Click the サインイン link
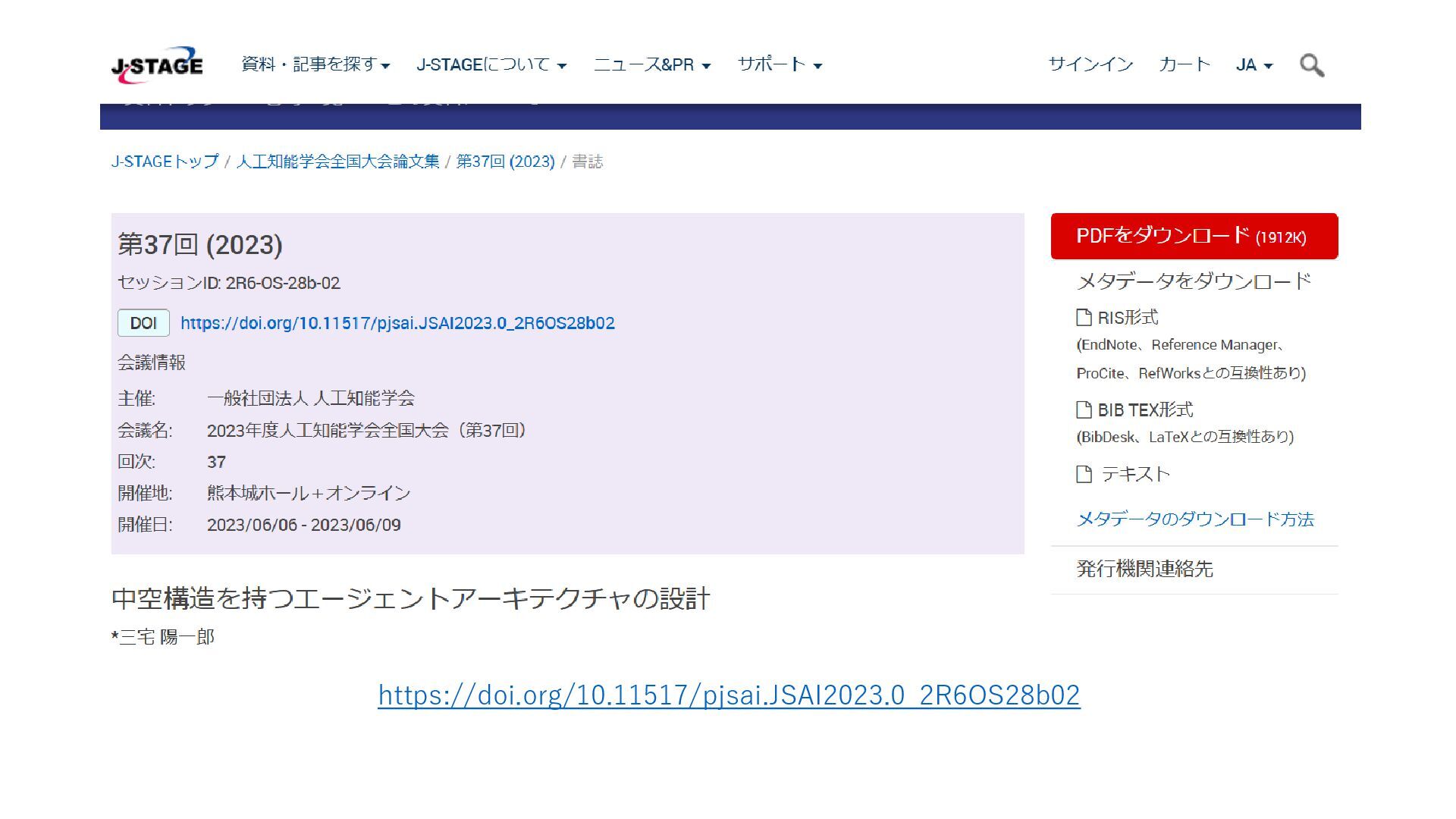Image resolution: width=1456 pixels, height=819 pixels. click(x=1090, y=64)
